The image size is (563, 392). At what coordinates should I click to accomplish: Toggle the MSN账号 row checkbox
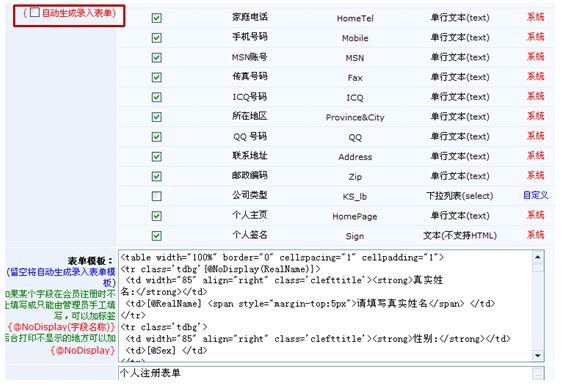tap(157, 57)
